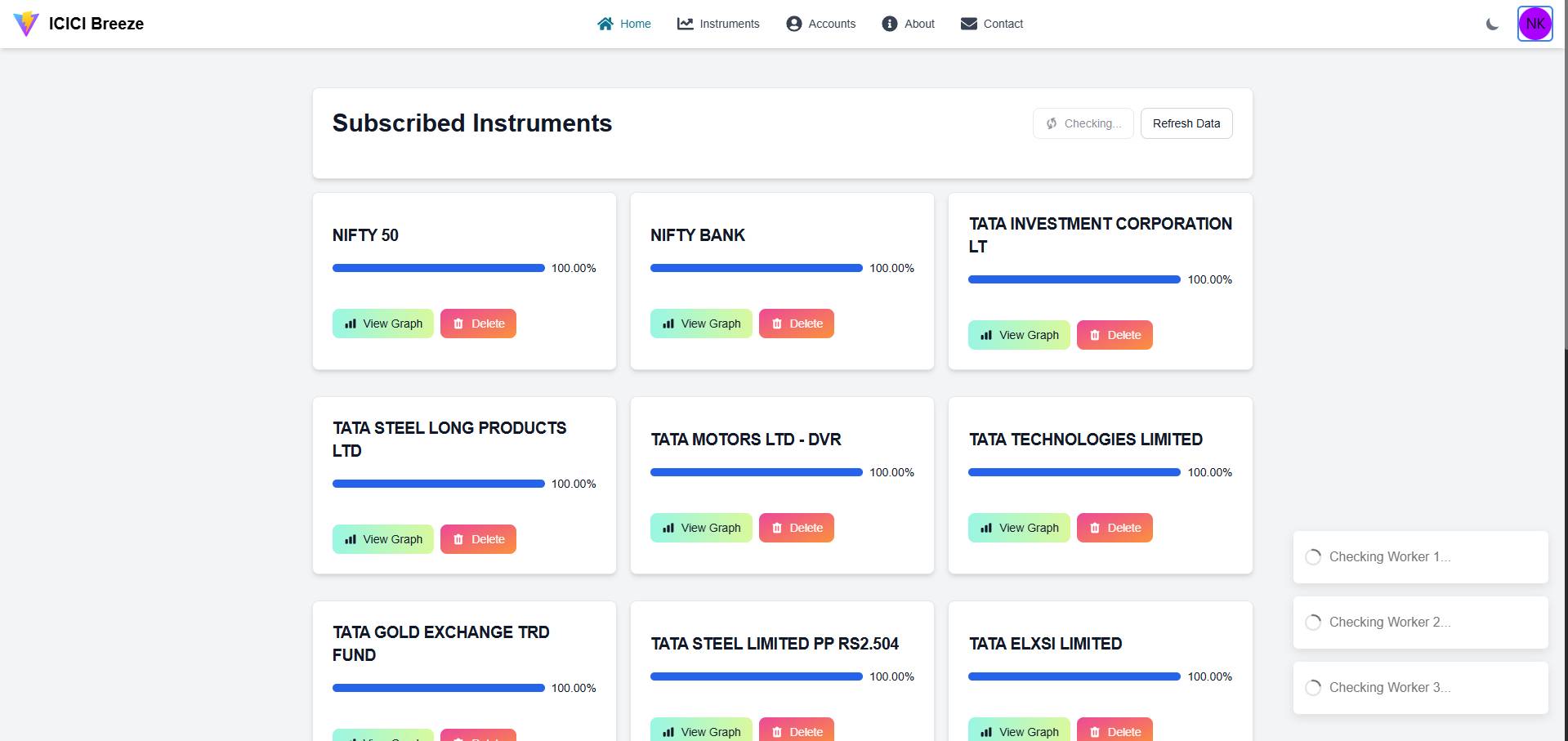Screen dimensions: 1568x741
Task: Click the TATA ELXSI LIMITED title
Action: [1045, 644]
